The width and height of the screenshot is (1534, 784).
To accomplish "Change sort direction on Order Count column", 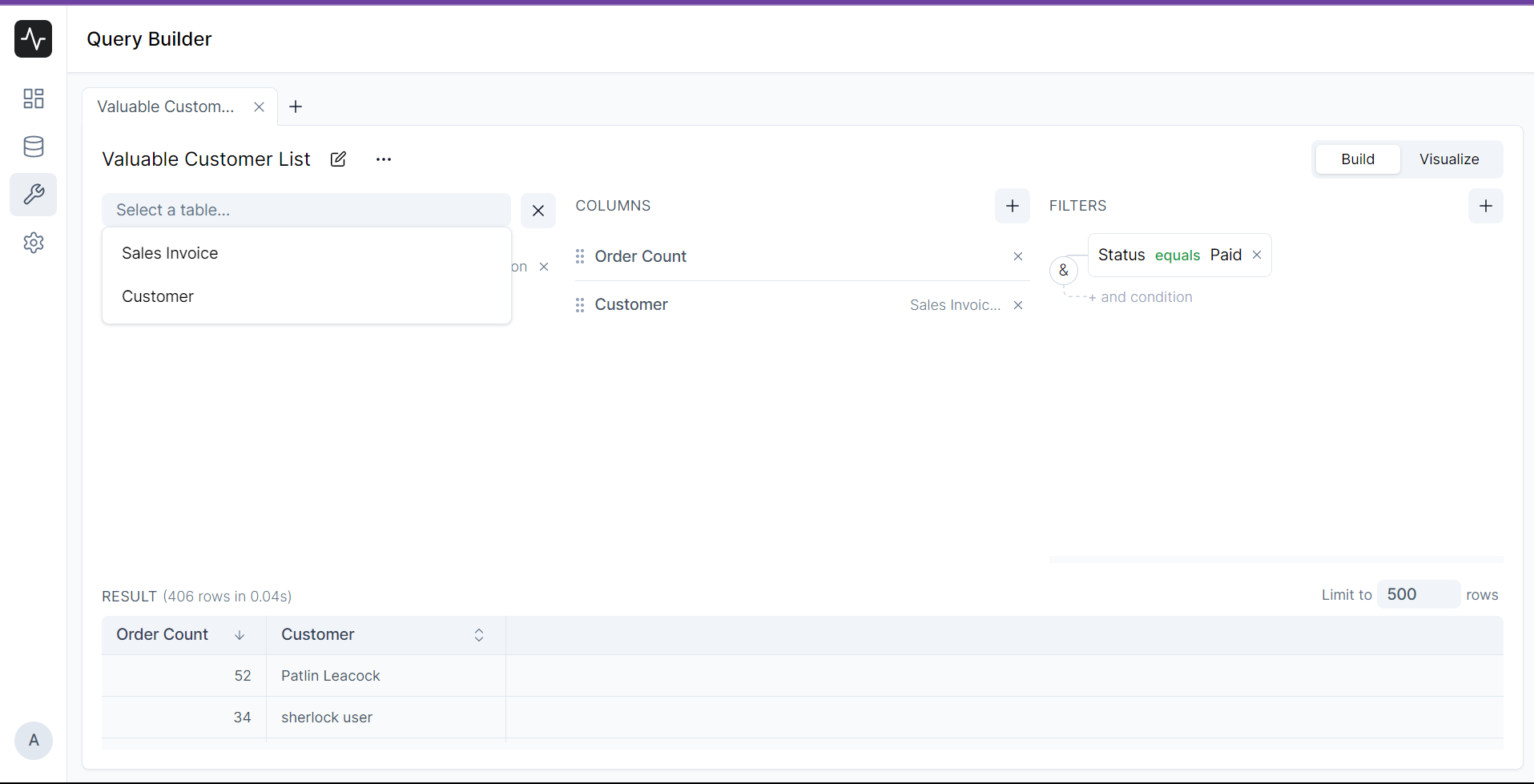I will click(239, 635).
